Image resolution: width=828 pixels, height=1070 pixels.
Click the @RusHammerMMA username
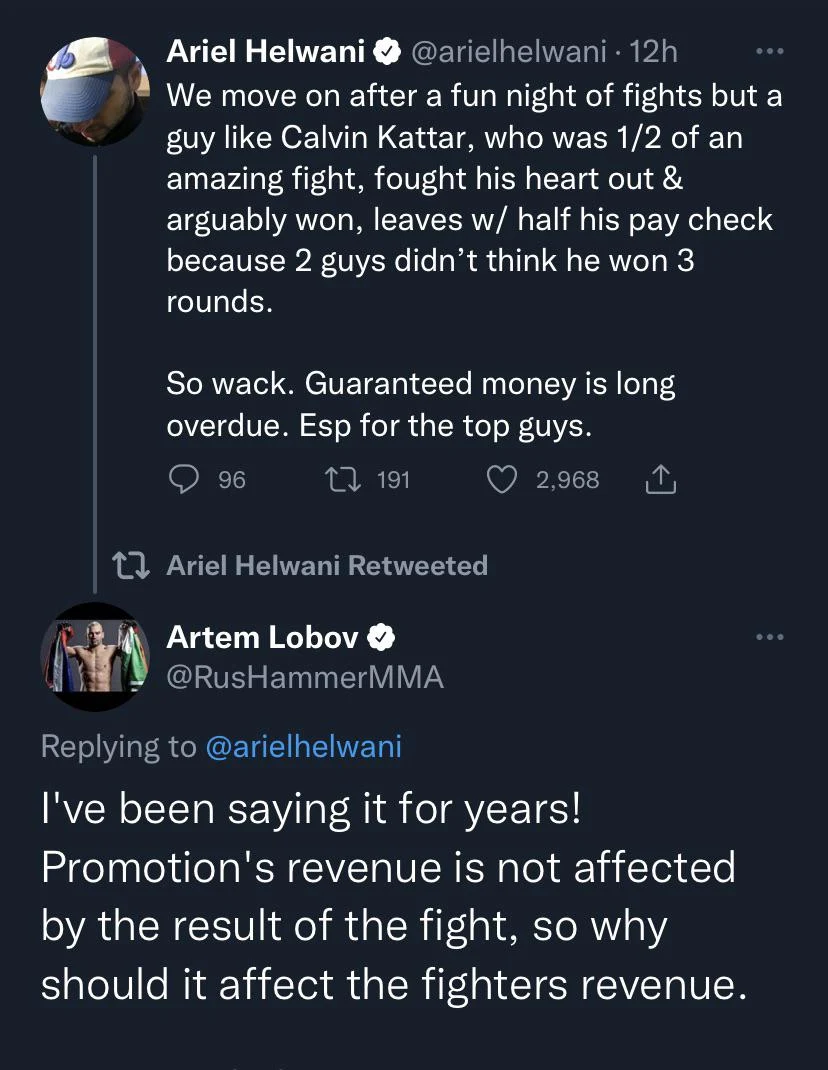307,678
